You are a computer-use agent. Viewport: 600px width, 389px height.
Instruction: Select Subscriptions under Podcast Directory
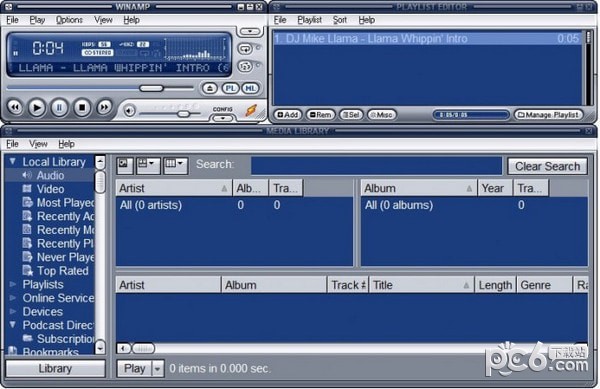pyautogui.click(x=65, y=339)
